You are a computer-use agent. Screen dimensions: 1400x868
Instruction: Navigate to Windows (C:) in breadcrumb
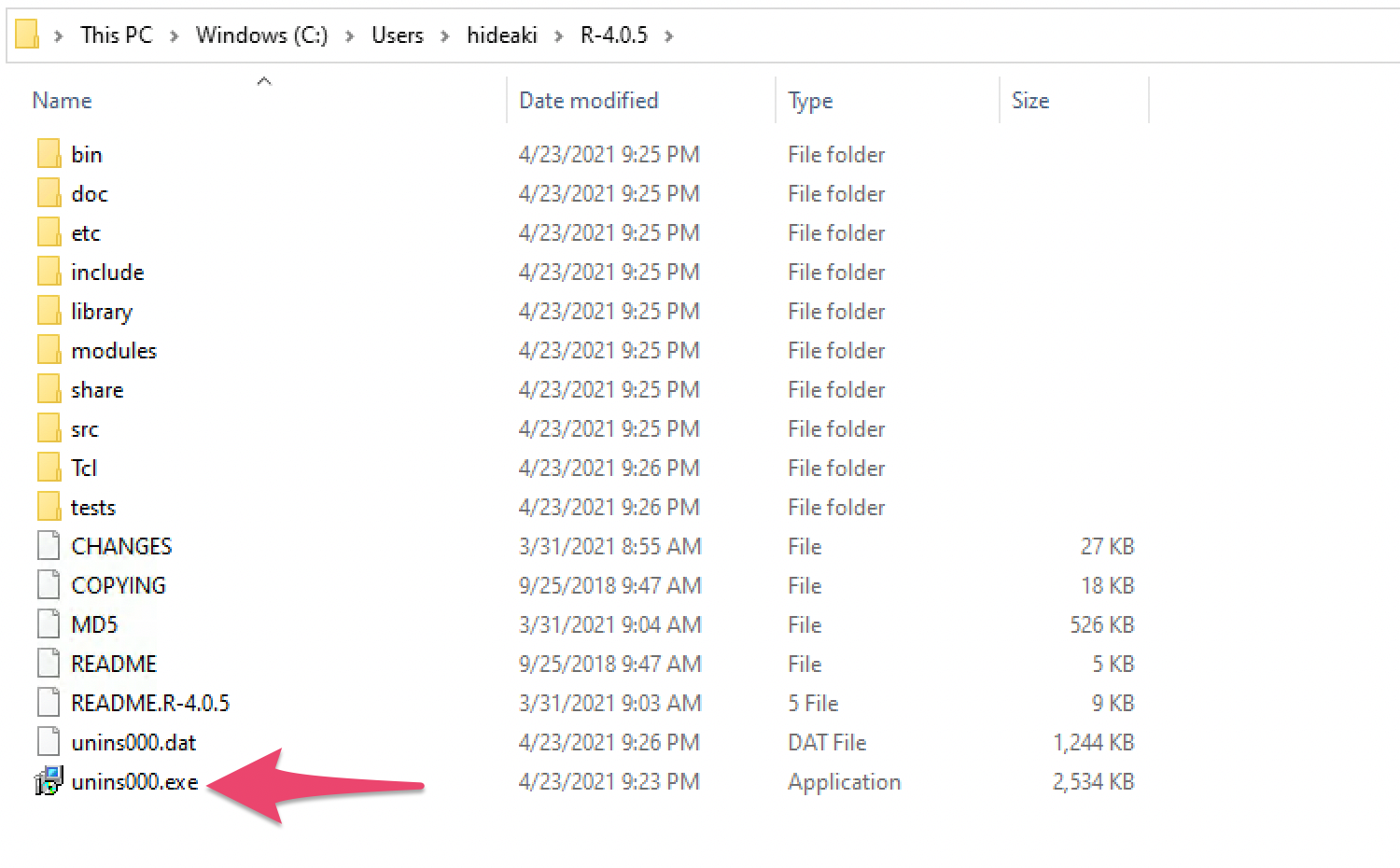261,35
